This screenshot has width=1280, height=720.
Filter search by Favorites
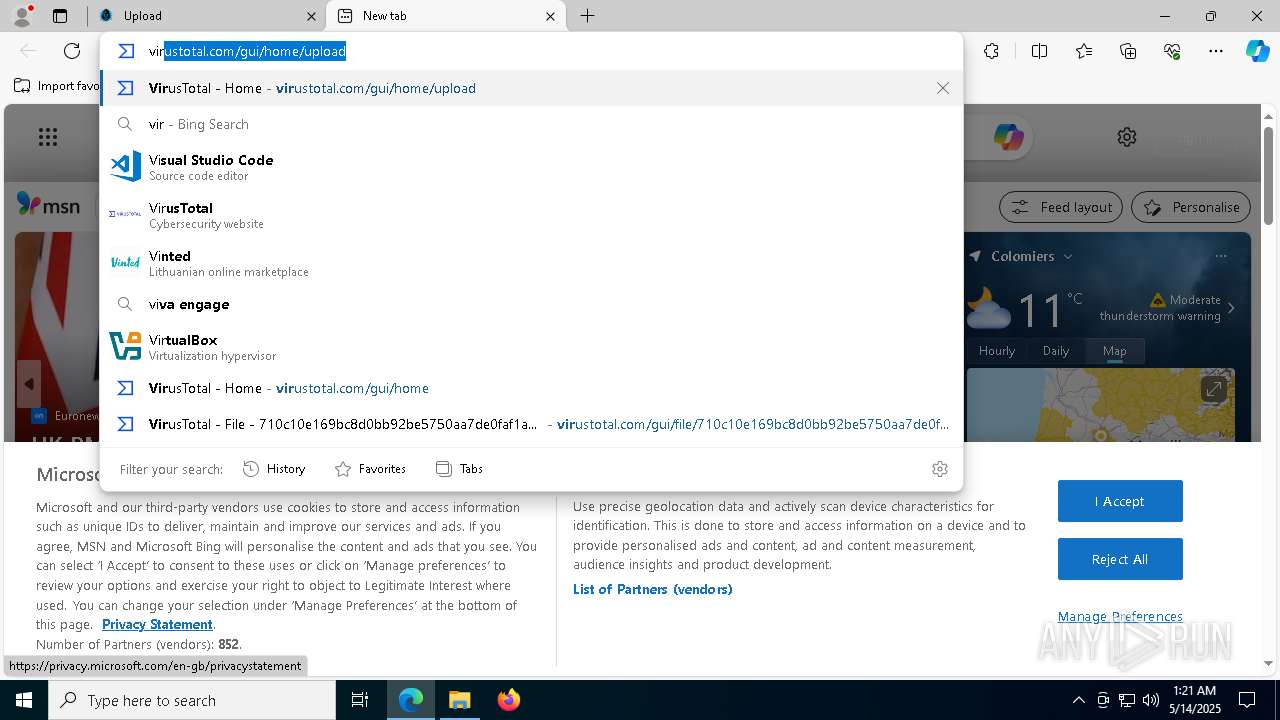370,469
